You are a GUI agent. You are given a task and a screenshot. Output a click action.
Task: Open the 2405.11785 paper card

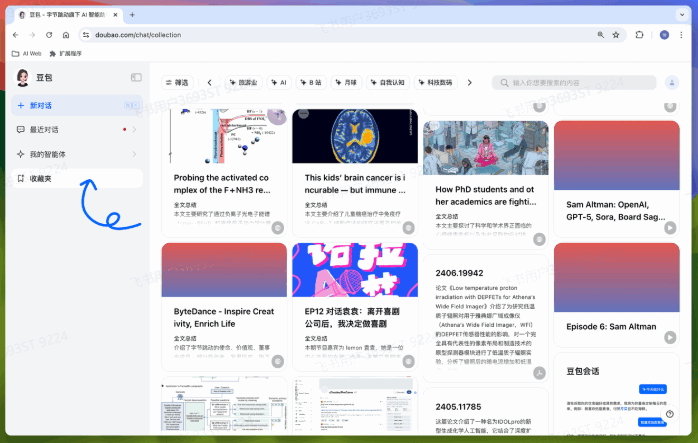486,412
